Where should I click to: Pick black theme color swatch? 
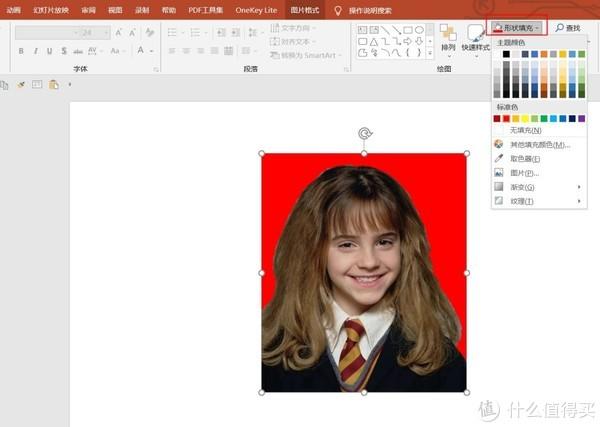(506, 54)
